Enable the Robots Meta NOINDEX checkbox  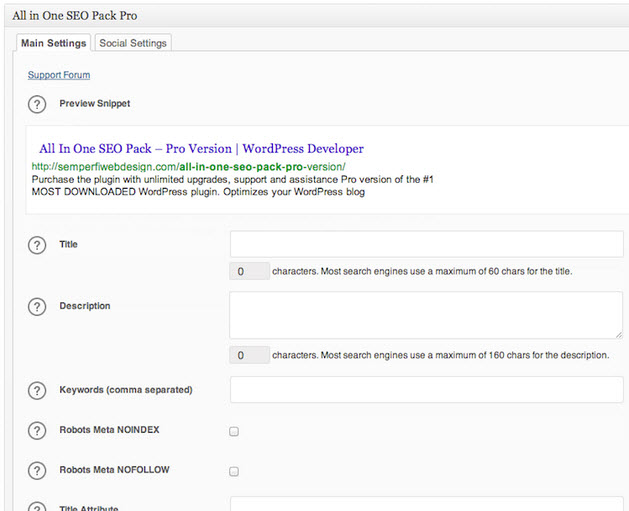[234, 432]
